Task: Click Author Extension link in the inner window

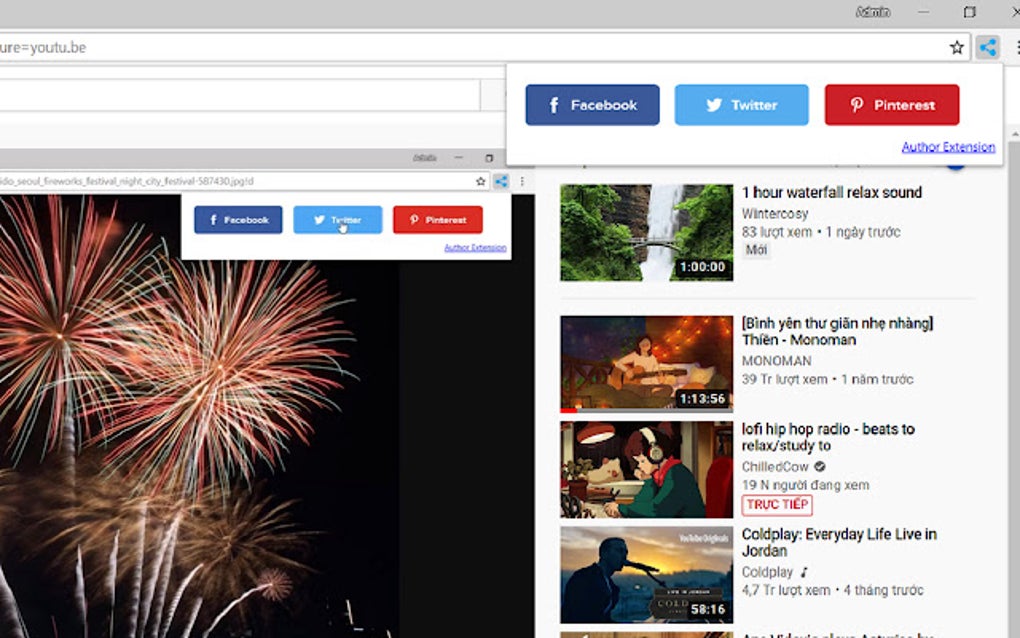Action: [476, 247]
